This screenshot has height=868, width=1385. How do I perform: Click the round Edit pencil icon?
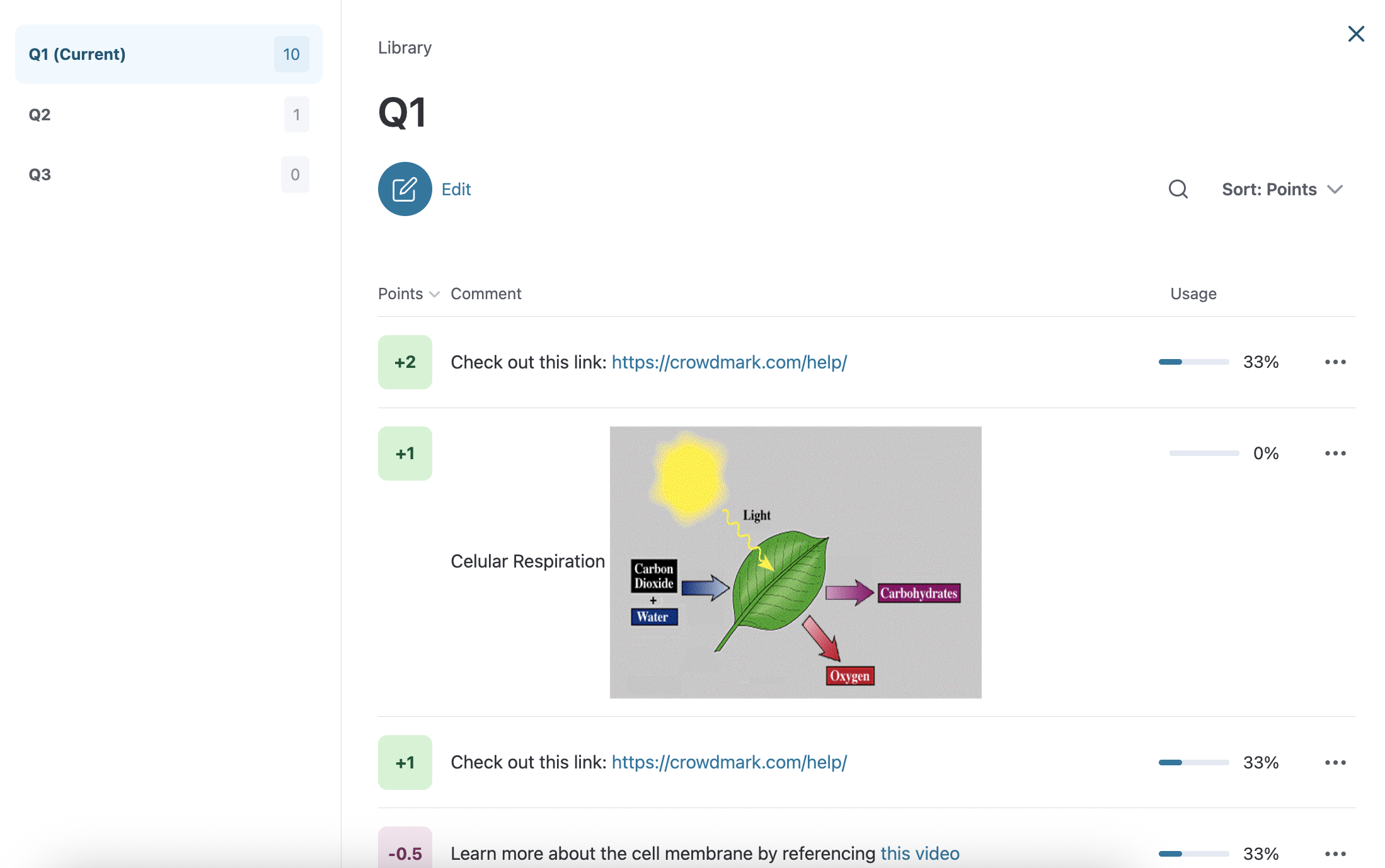click(x=405, y=189)
